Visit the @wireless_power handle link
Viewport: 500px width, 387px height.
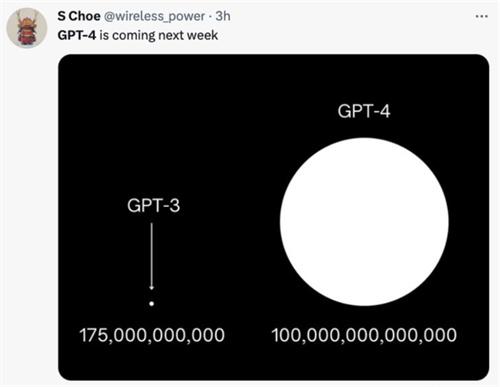tap(155, 16)
